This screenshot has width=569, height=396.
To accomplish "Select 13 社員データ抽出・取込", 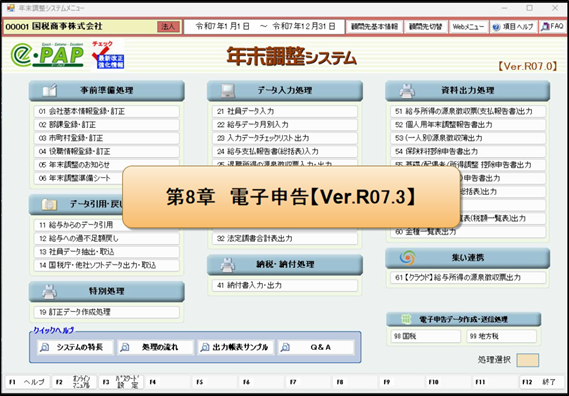I will (107, 252).
